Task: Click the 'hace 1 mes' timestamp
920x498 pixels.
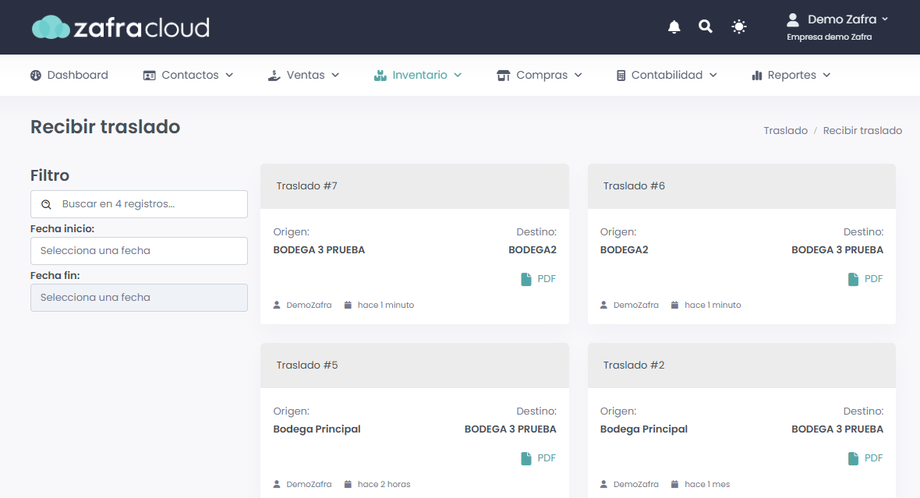Action: point(707,485)
